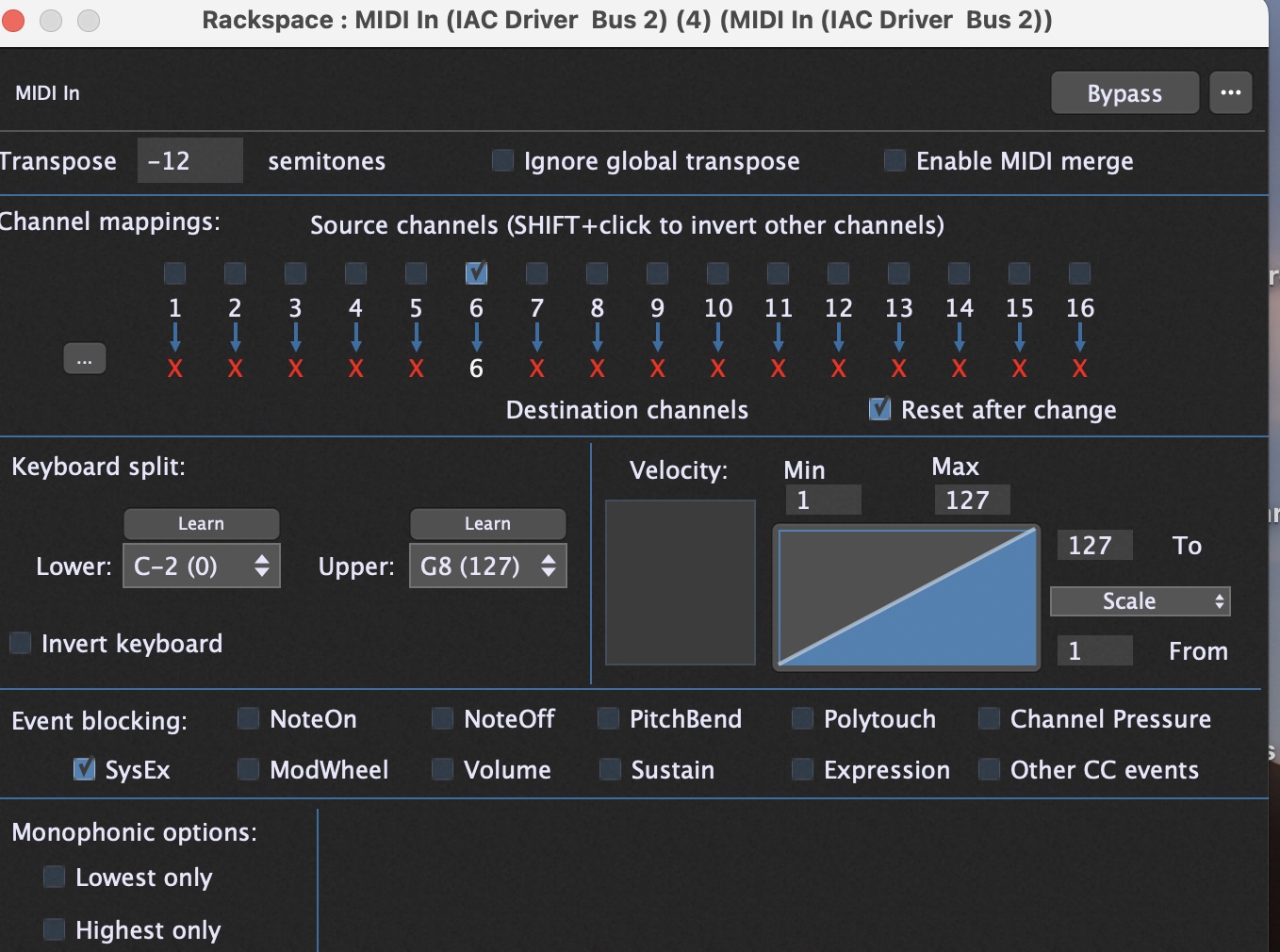Block ModWheel events
The image size is (1280, 952).
249,769
